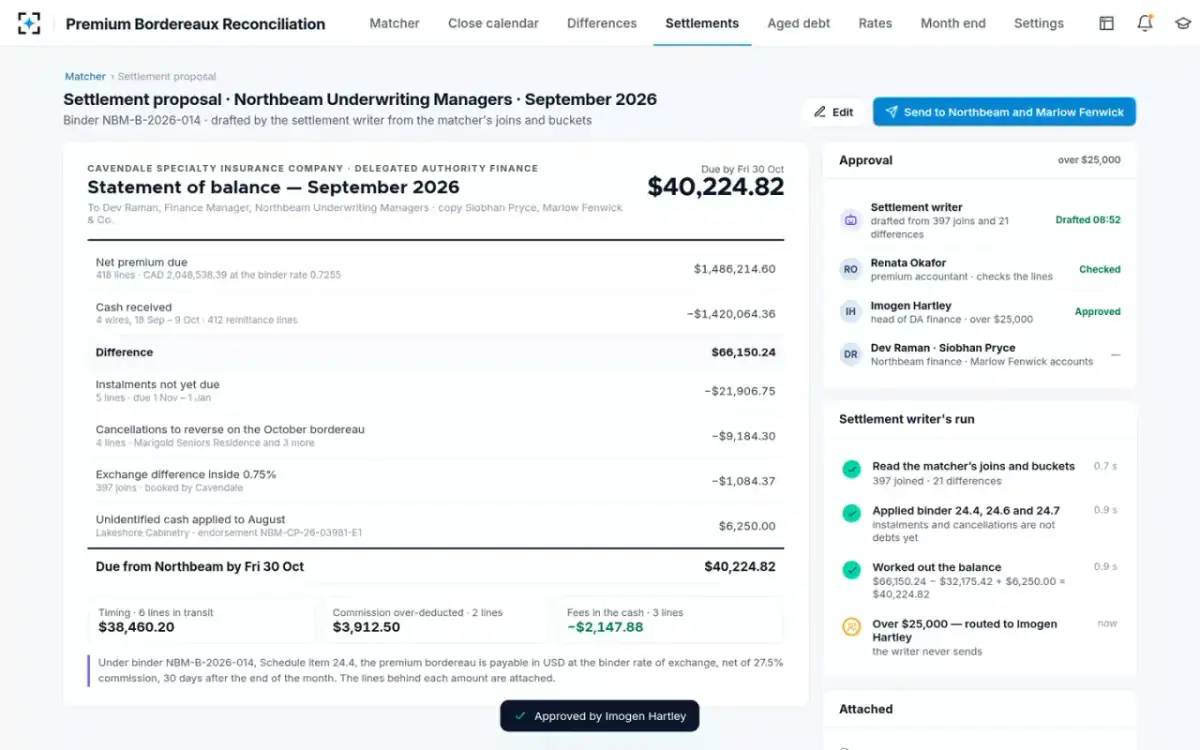Select the Net premium due row label
The image size is (1200, 750).
point(141,262)
